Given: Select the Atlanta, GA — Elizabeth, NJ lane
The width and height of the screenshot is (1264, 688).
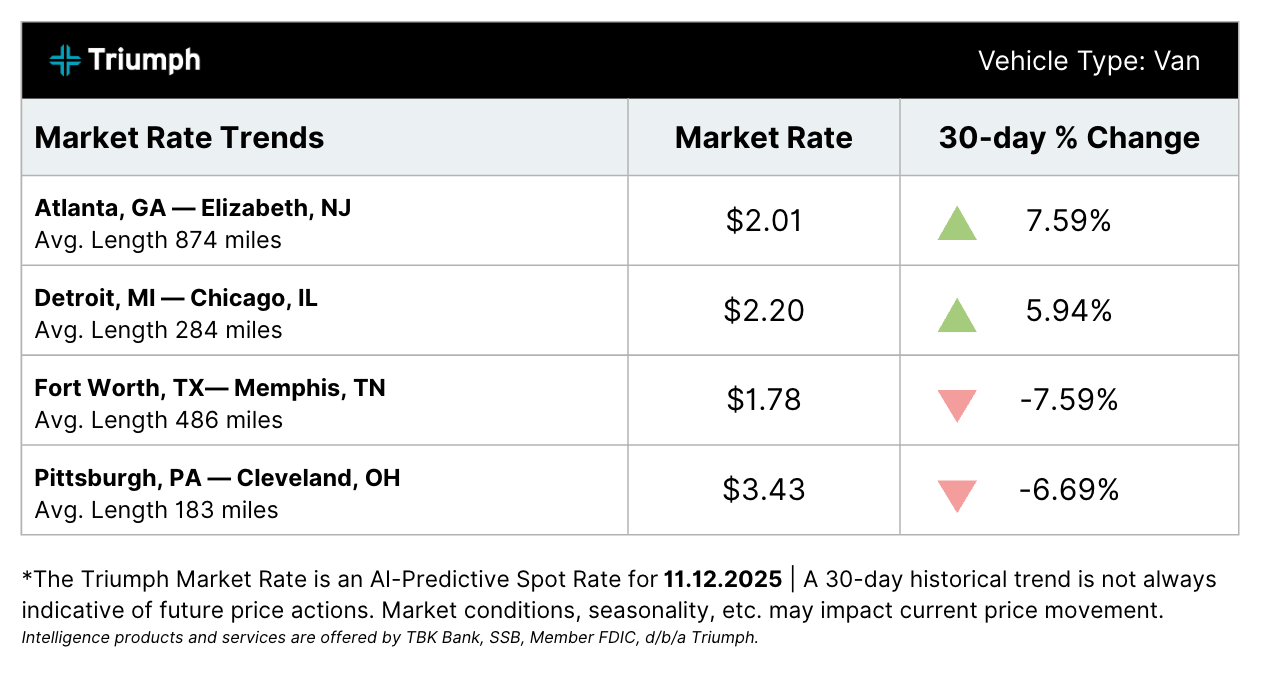Looking at the screenshot, I should 193,208.
